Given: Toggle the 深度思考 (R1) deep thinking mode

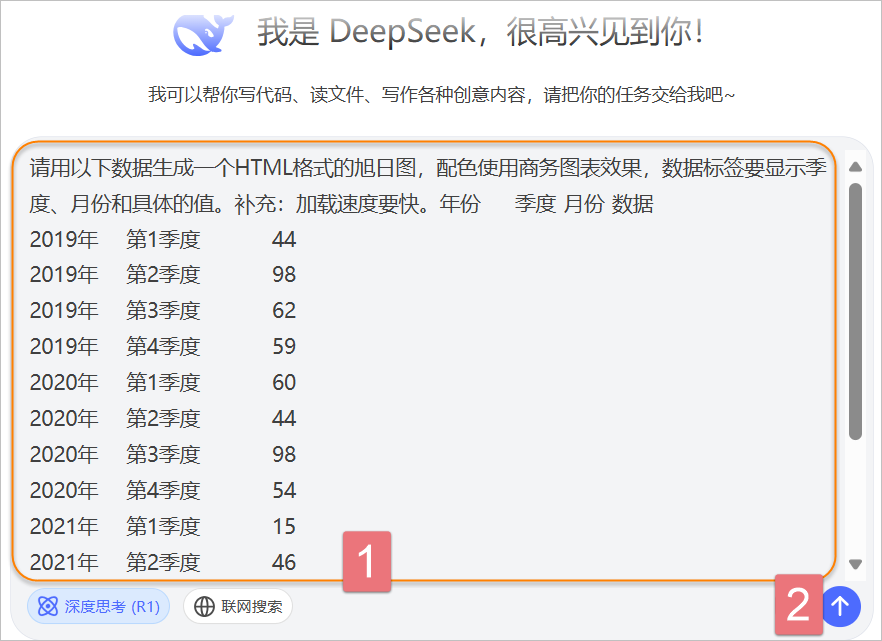Looking at the screenshot, I should coord(98,606).
